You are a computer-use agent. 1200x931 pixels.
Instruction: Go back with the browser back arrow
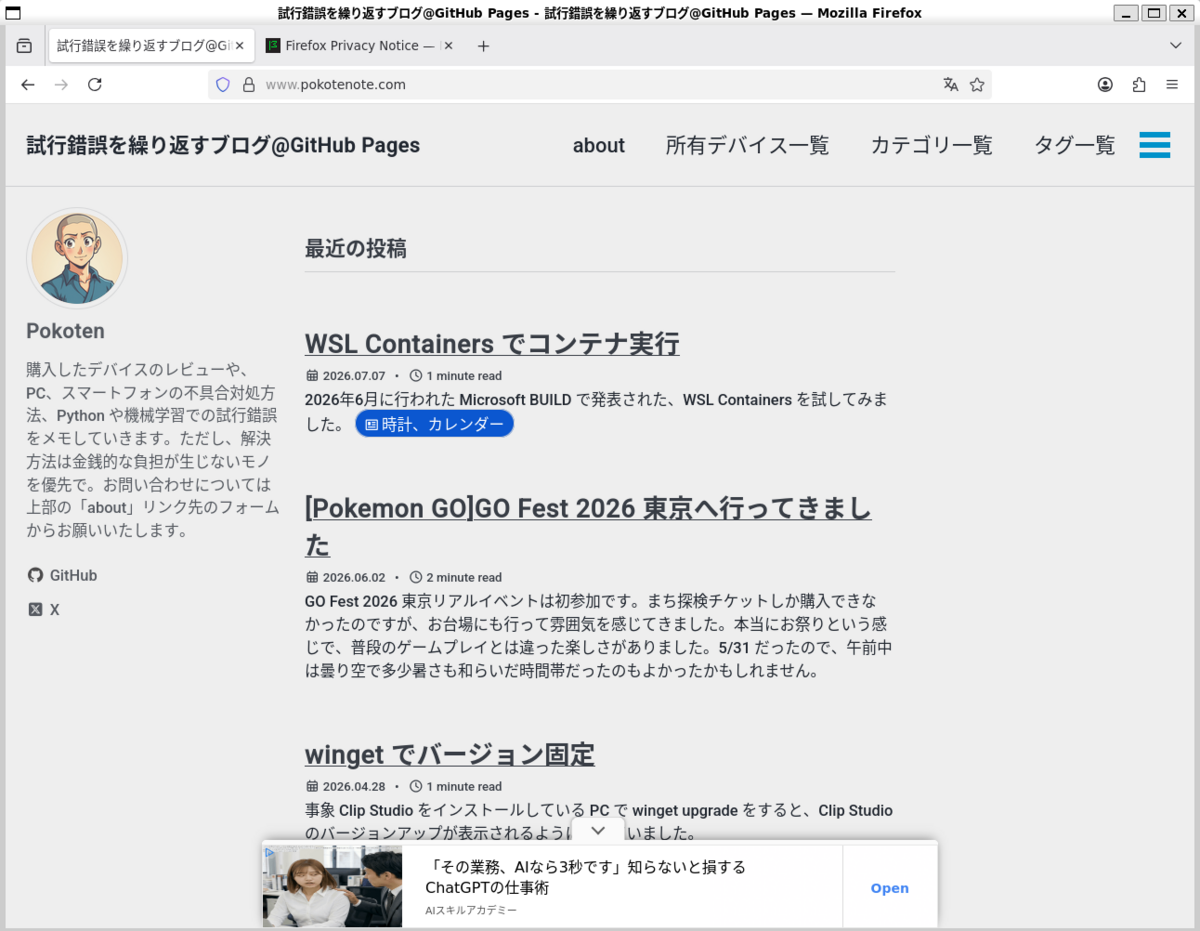(28, 85)
